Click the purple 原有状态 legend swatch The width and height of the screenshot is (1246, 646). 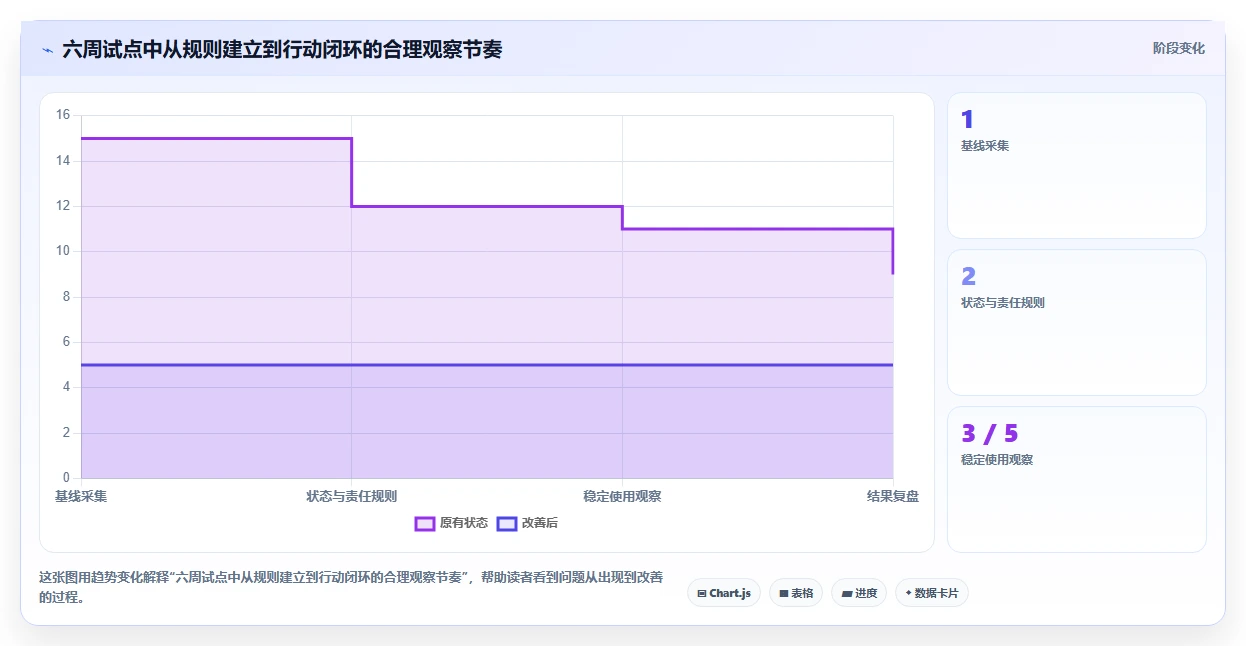(x=425, y=523)
